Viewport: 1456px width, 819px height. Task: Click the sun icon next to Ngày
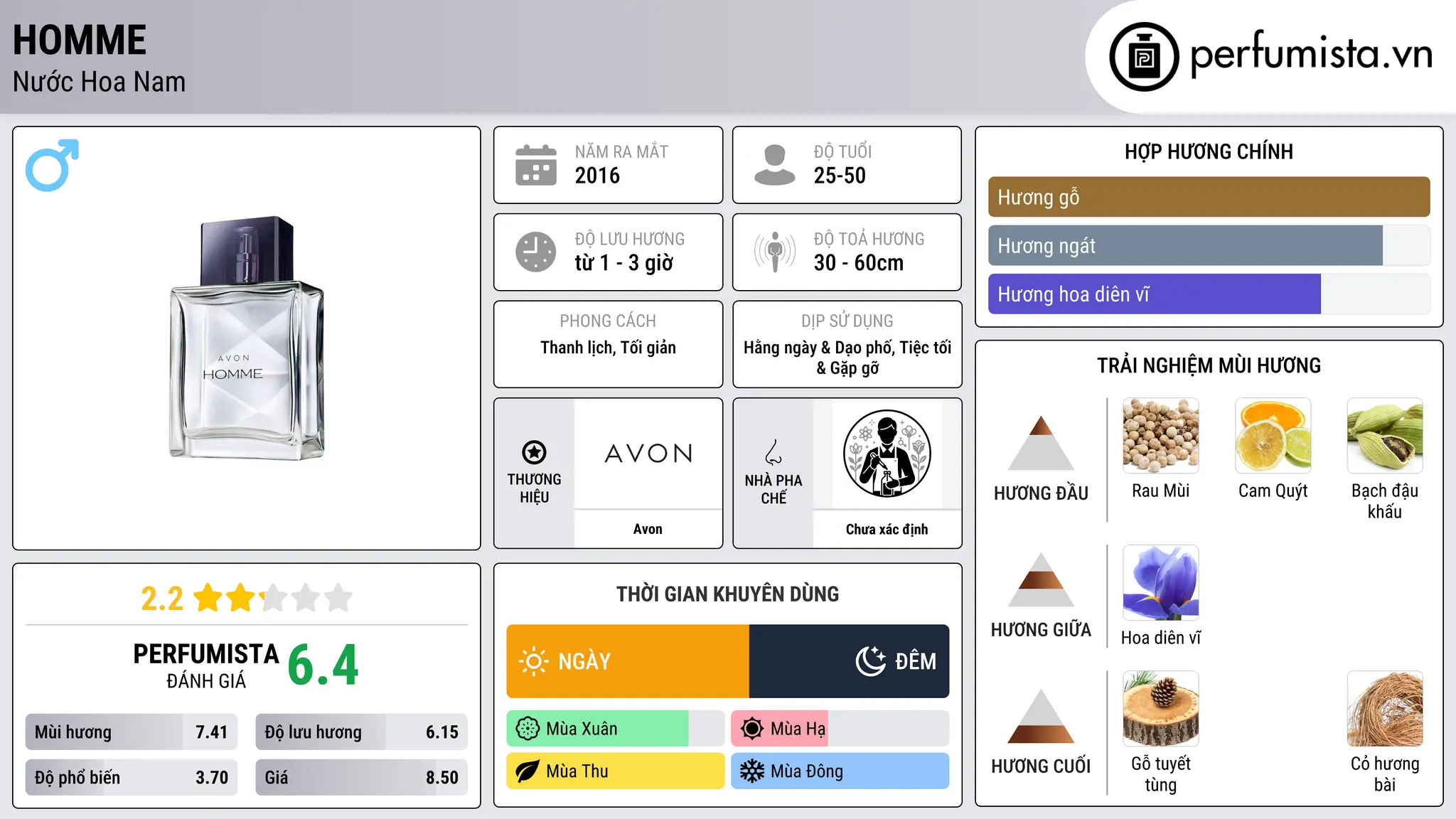pos(533,661)
